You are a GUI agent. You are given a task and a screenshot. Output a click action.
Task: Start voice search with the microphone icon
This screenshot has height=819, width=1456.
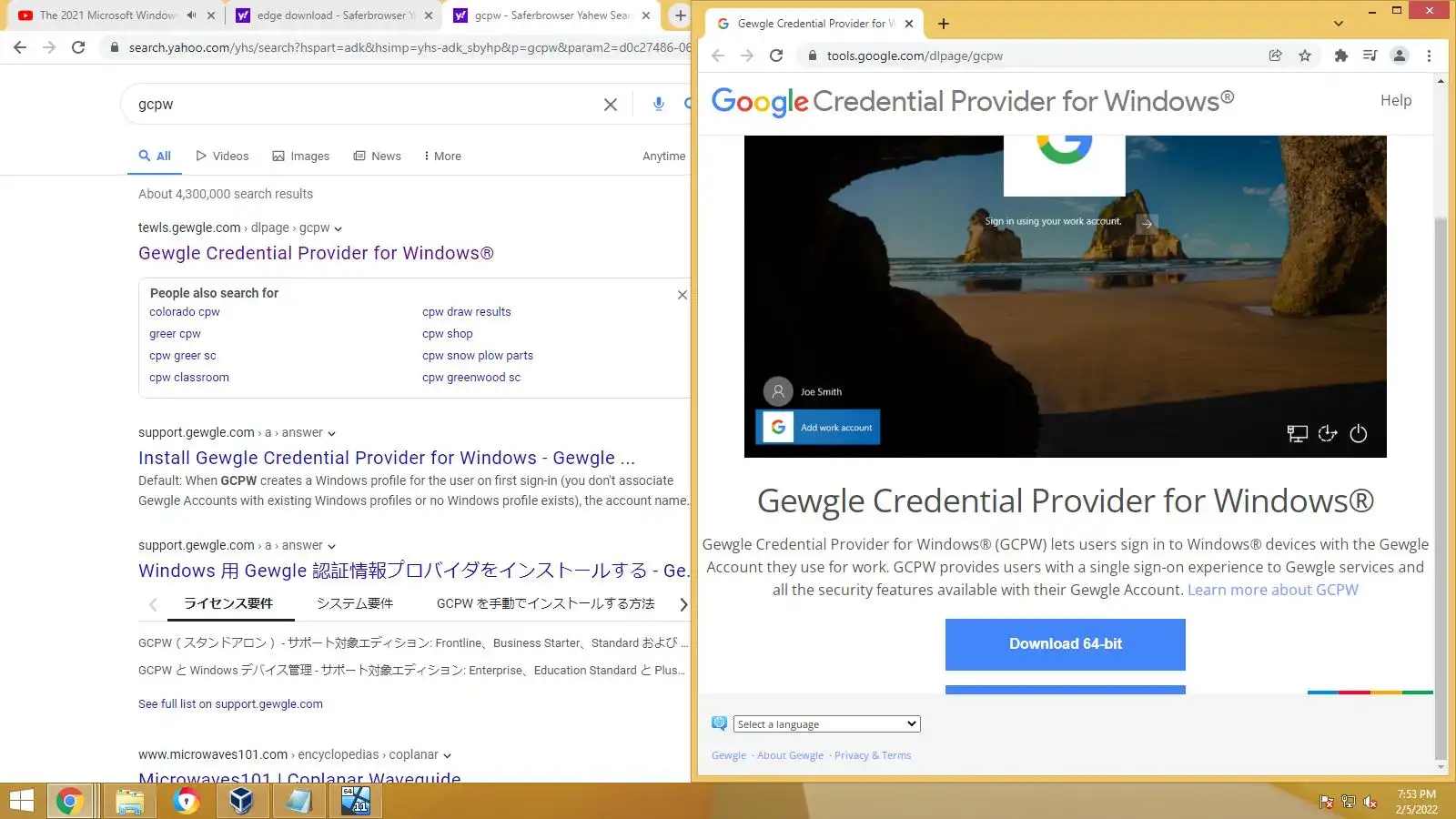click(x=659, y=104)
